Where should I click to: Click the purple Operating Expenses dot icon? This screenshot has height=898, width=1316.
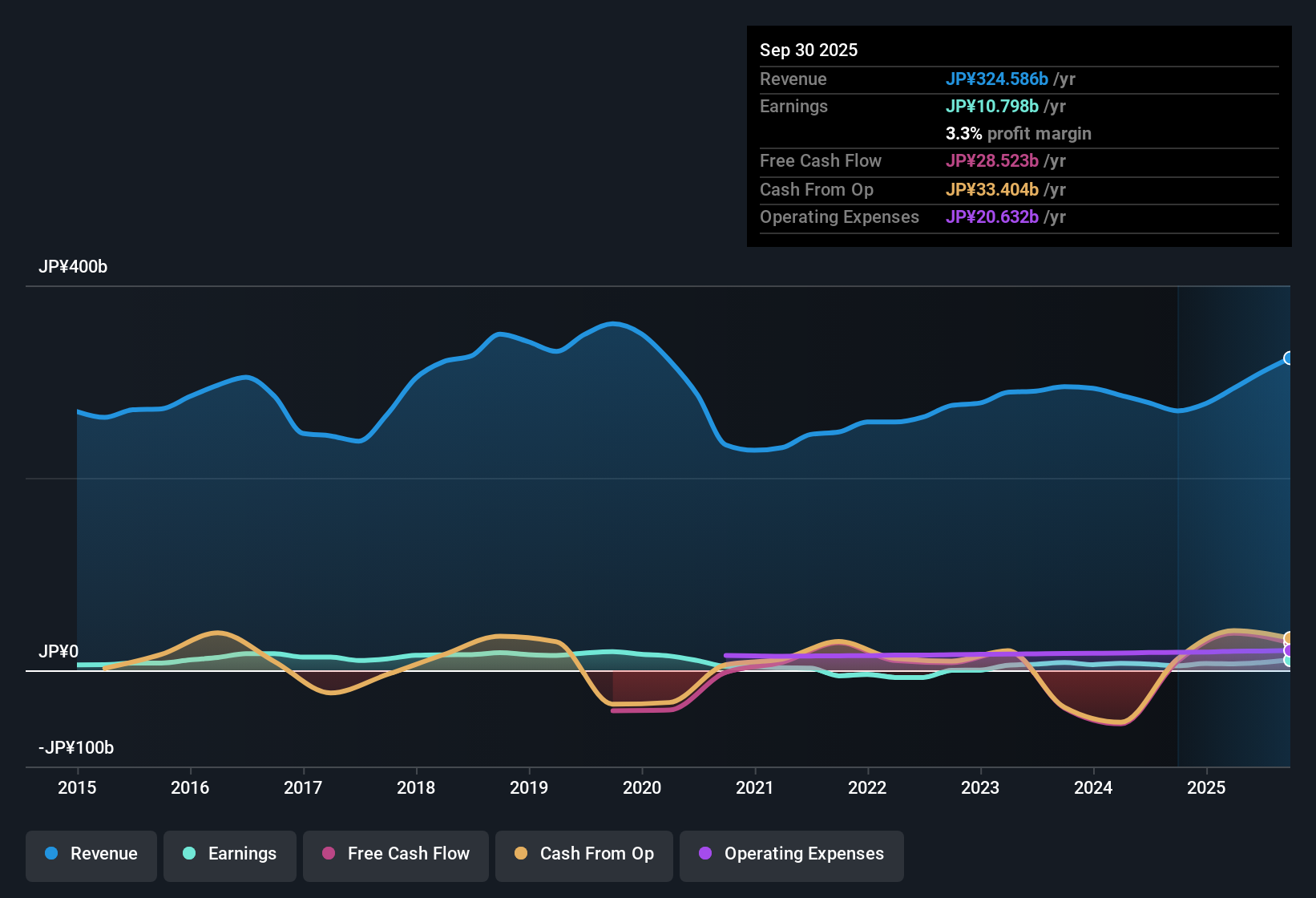click(705, 854)
